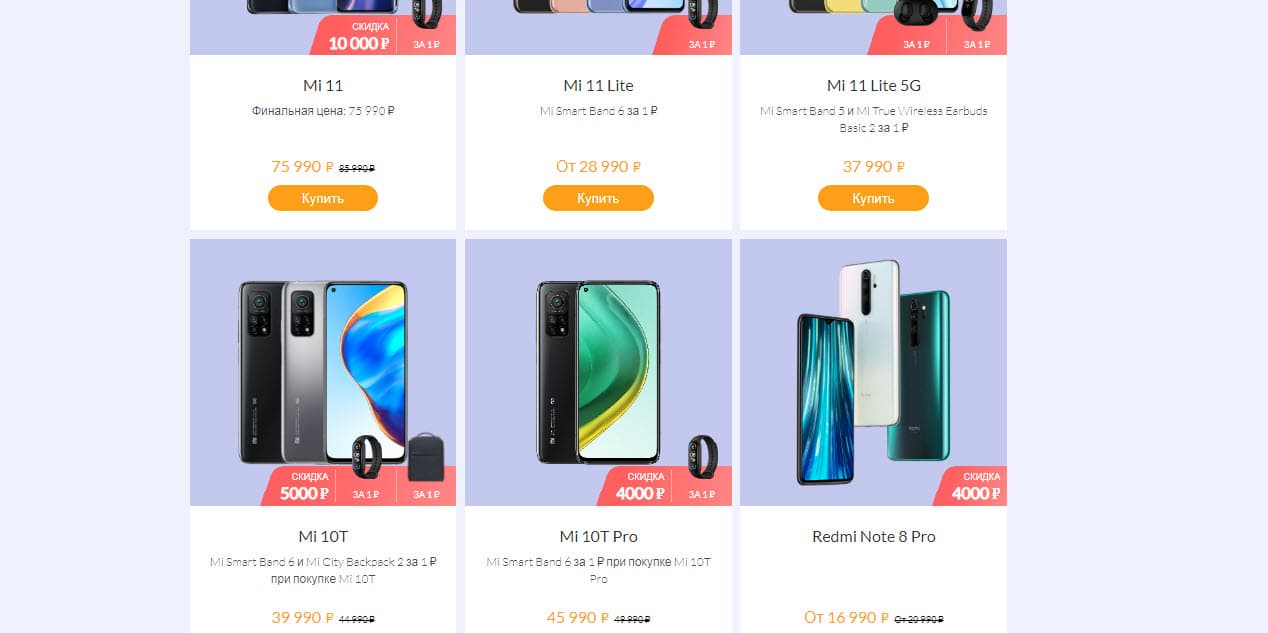Screen dimensions: 1268x633
Task: Click the Mi Band icon on Mi 10T Pro card
Action: (x=702, y=457)
